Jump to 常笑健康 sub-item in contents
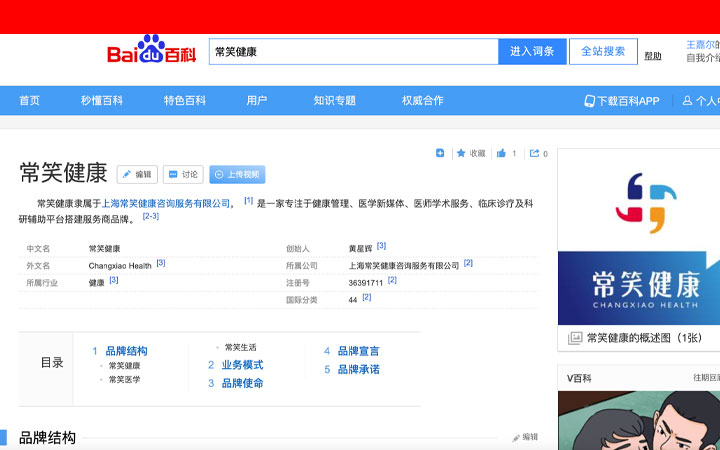The image size is (720, 450). [x=124, y=366]
